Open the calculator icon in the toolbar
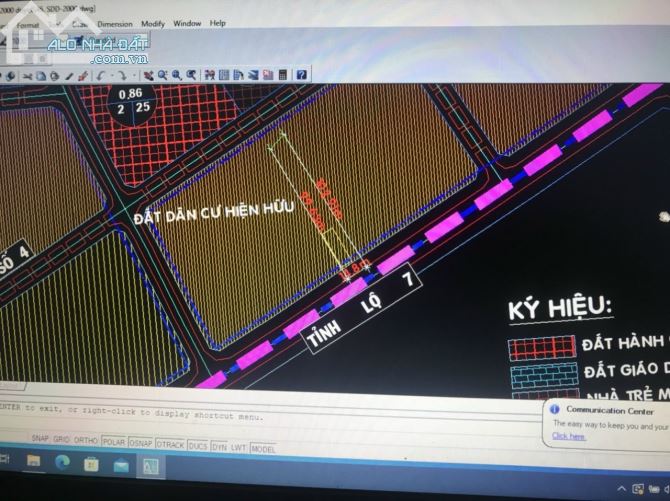The width and height of the screenshot is (670, 501). (x=283, y=75)
